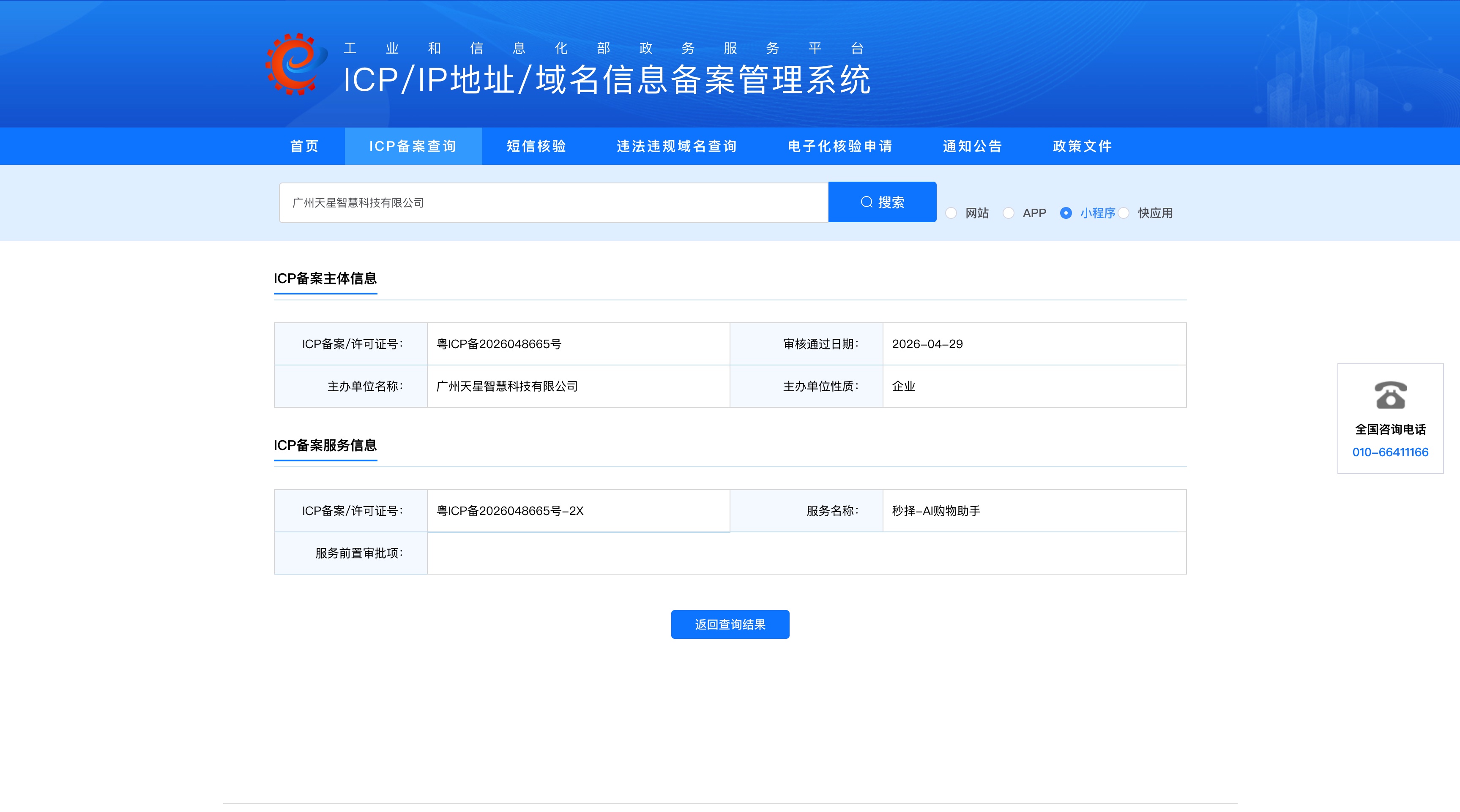This screenshot has height=812, width=1460.
Task: Click the 搜索 search button
Action: click(x=882, y=202)
